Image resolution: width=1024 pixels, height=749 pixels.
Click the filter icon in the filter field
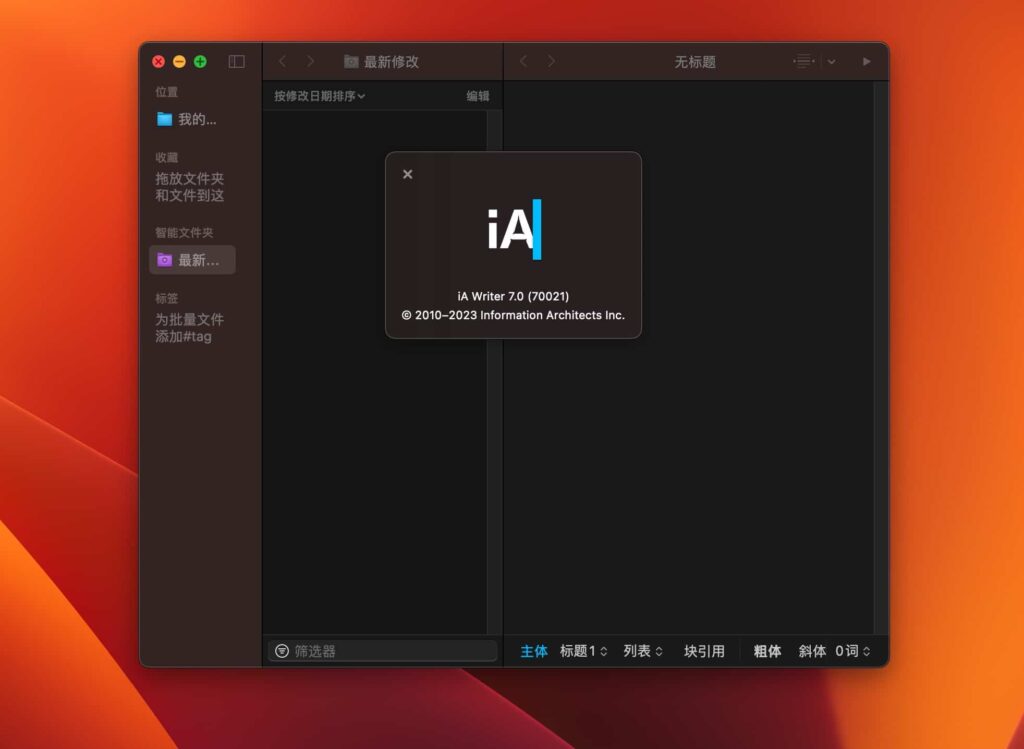pyautogui.click(x=283, y=651)
